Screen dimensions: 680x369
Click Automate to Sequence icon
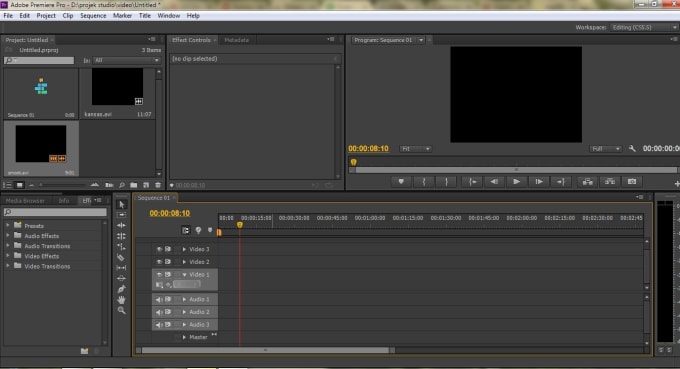click(109, 185)
